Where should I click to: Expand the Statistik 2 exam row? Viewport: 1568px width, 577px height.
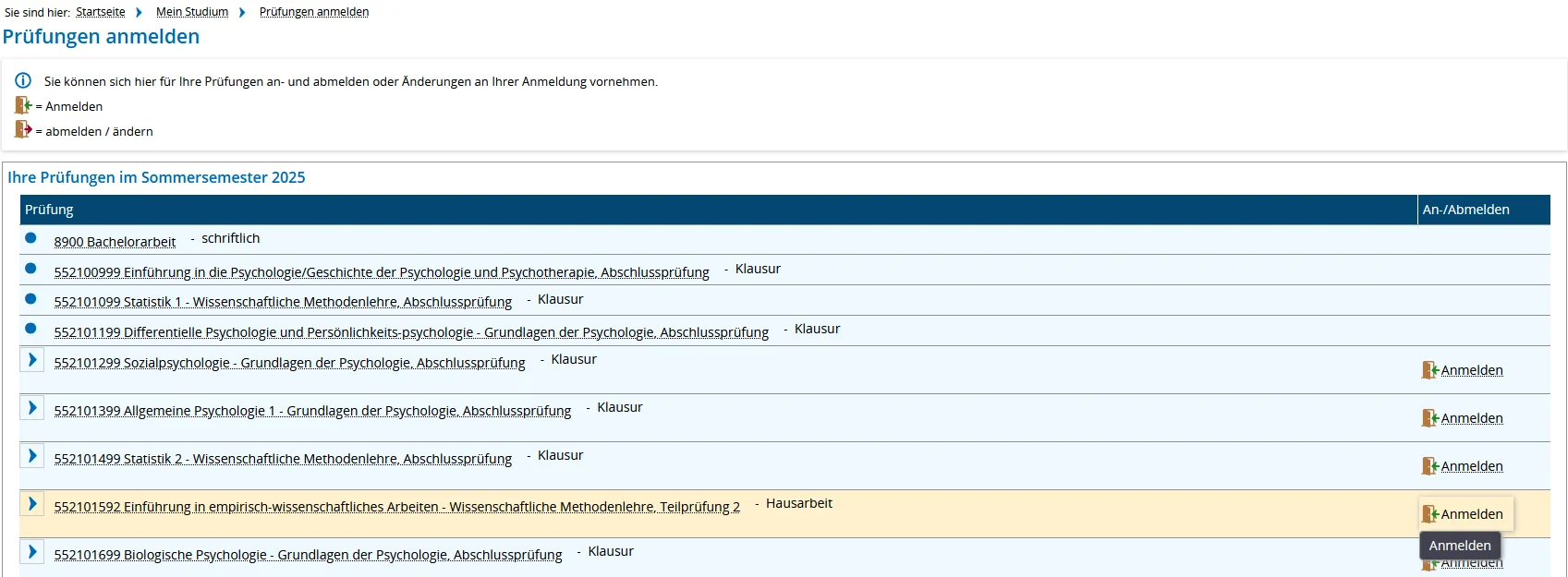tap(32, 456)
